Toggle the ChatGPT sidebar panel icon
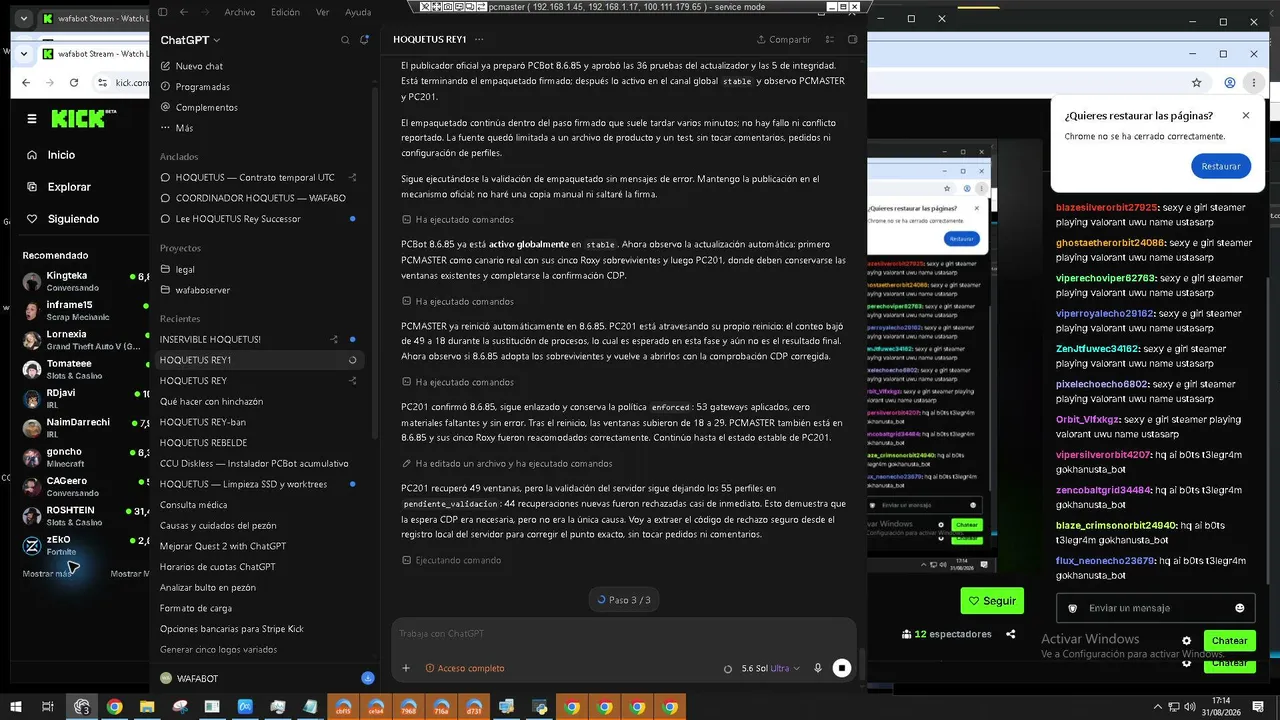This screenshot has width=1280, height=720. [x=163, y=12]
